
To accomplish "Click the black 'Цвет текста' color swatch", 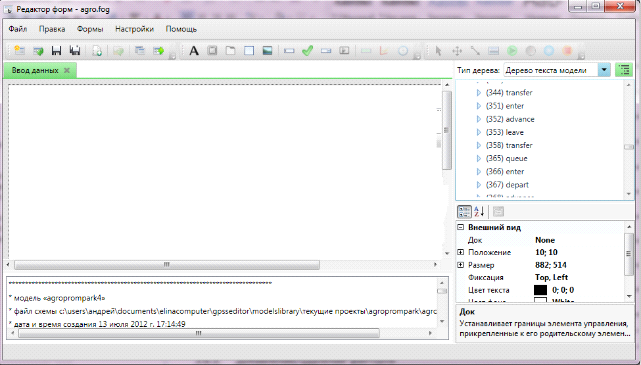I will tap(540, 290).
